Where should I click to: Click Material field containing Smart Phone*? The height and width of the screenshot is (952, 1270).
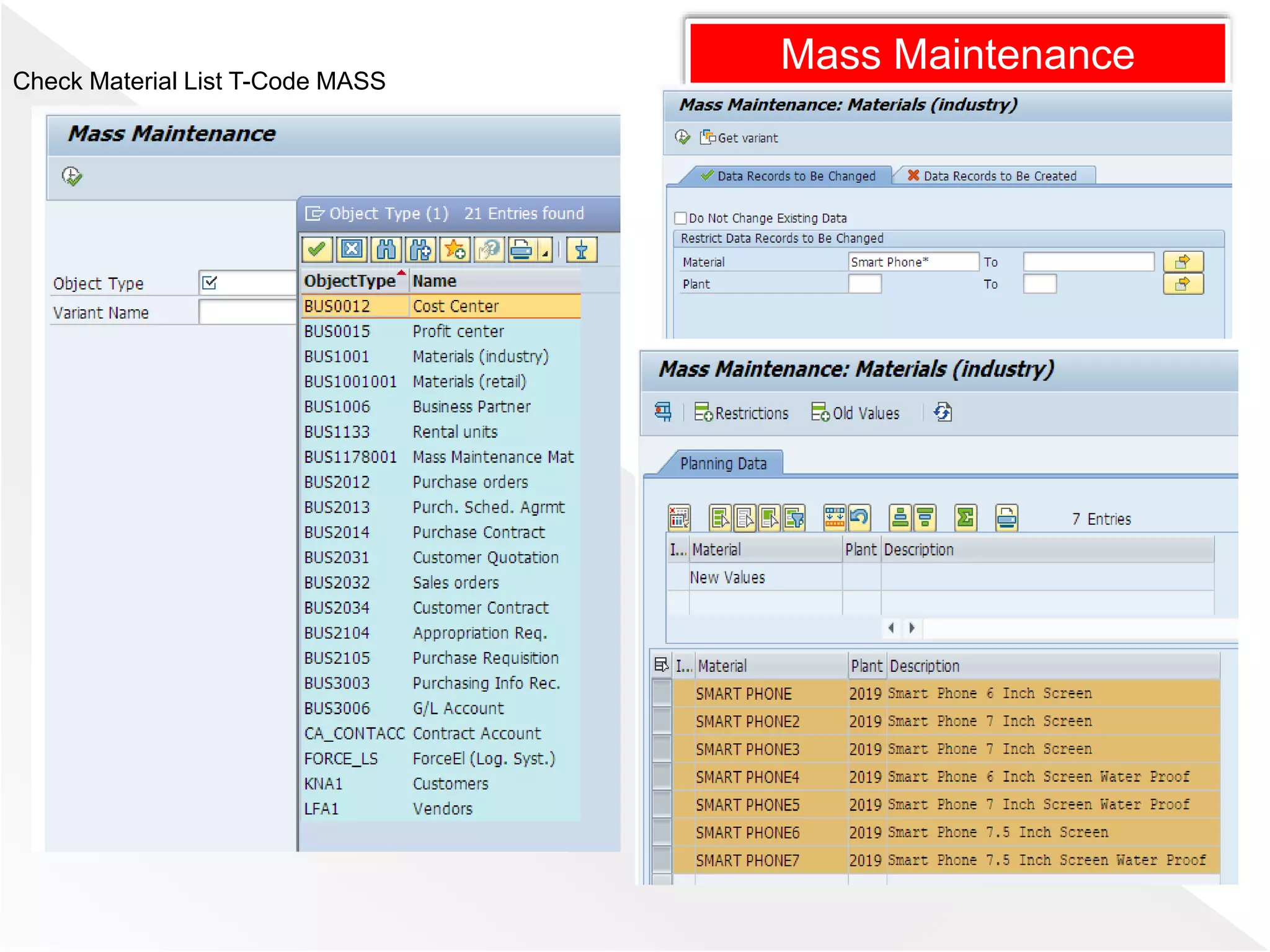(913, 262)
